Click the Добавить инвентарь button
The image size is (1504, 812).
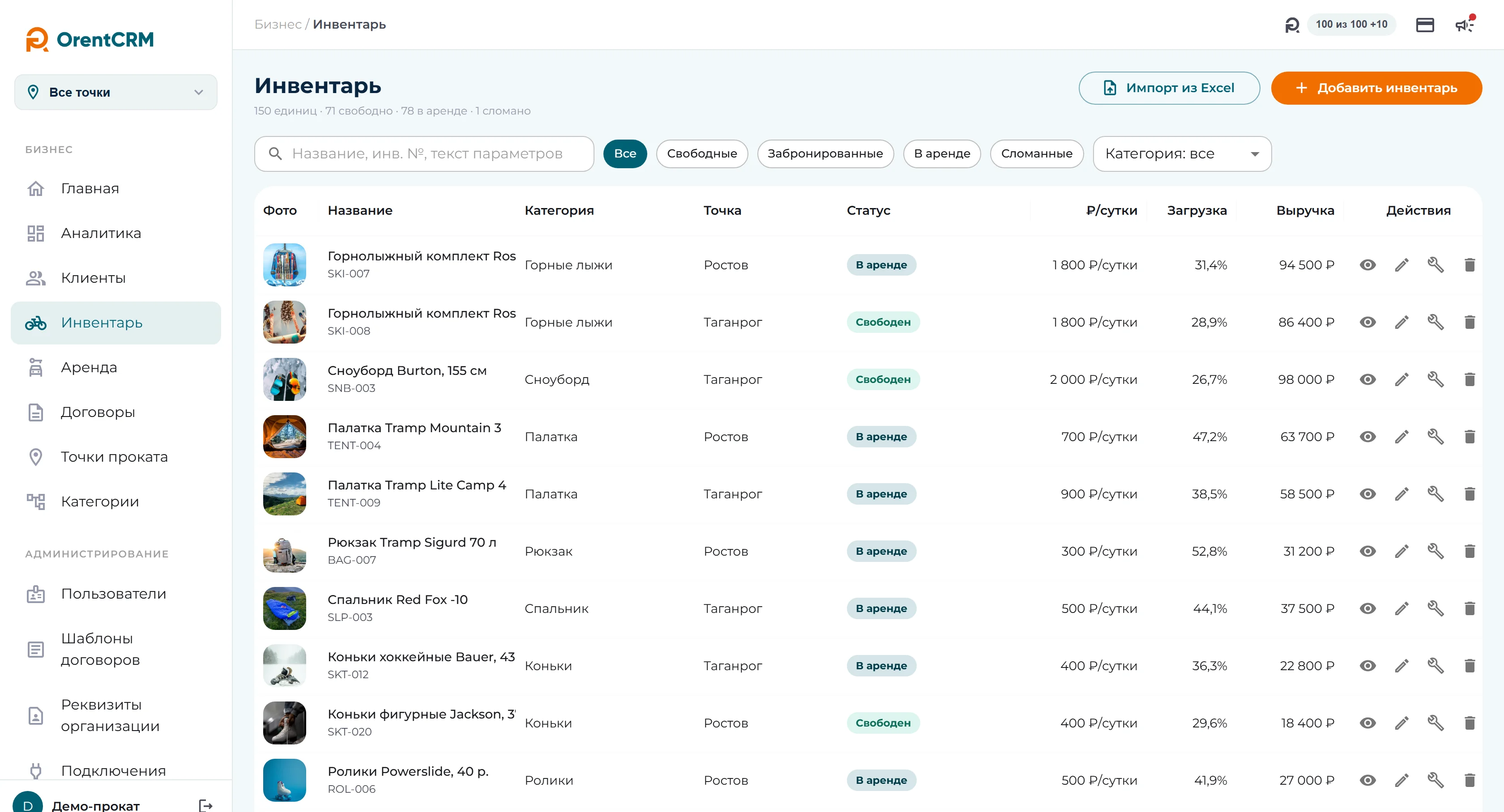coord(1376,88)
